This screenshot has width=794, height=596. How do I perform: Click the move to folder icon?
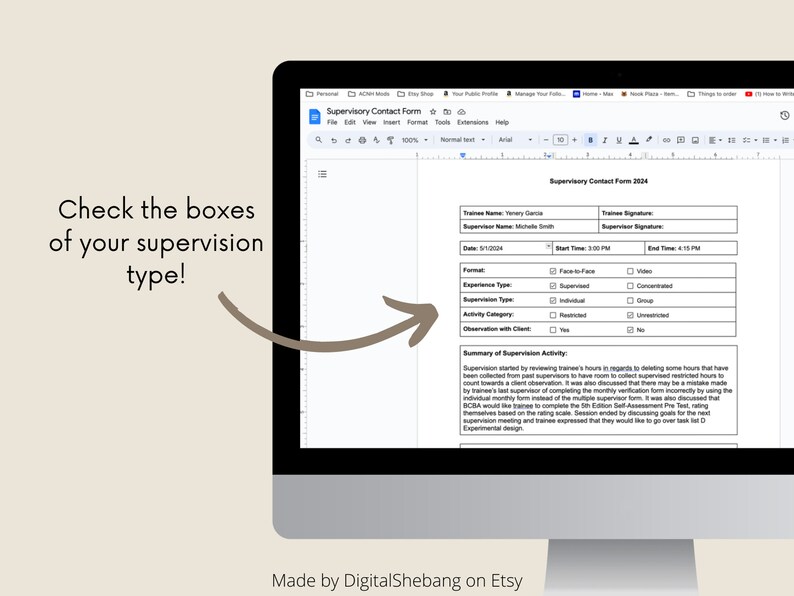447,111
